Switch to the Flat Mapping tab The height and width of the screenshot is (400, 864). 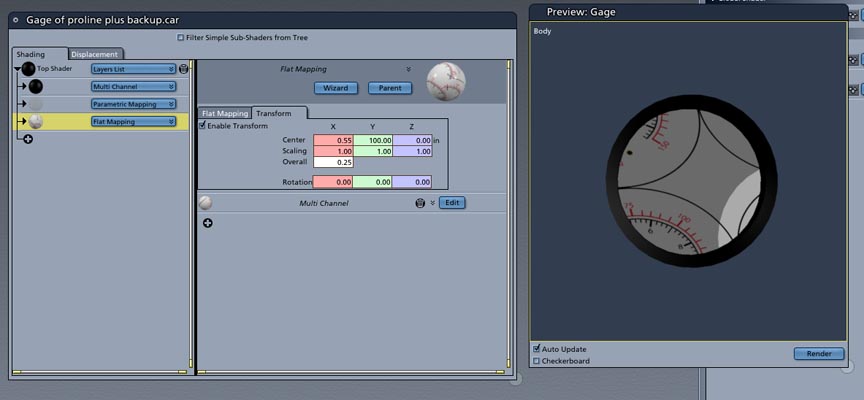(225, 113)
